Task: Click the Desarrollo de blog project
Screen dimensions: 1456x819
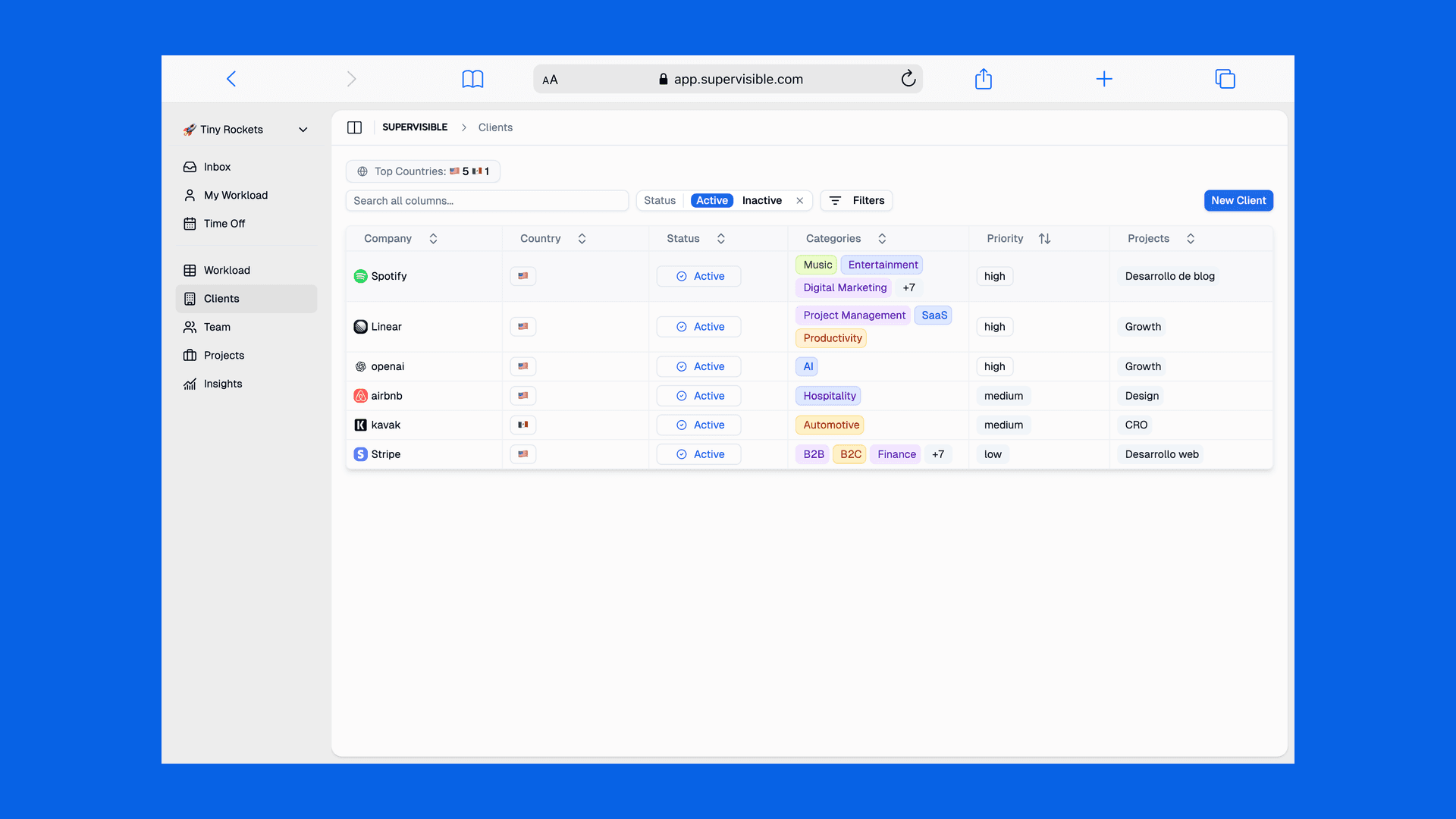Action: [1169, 276]
